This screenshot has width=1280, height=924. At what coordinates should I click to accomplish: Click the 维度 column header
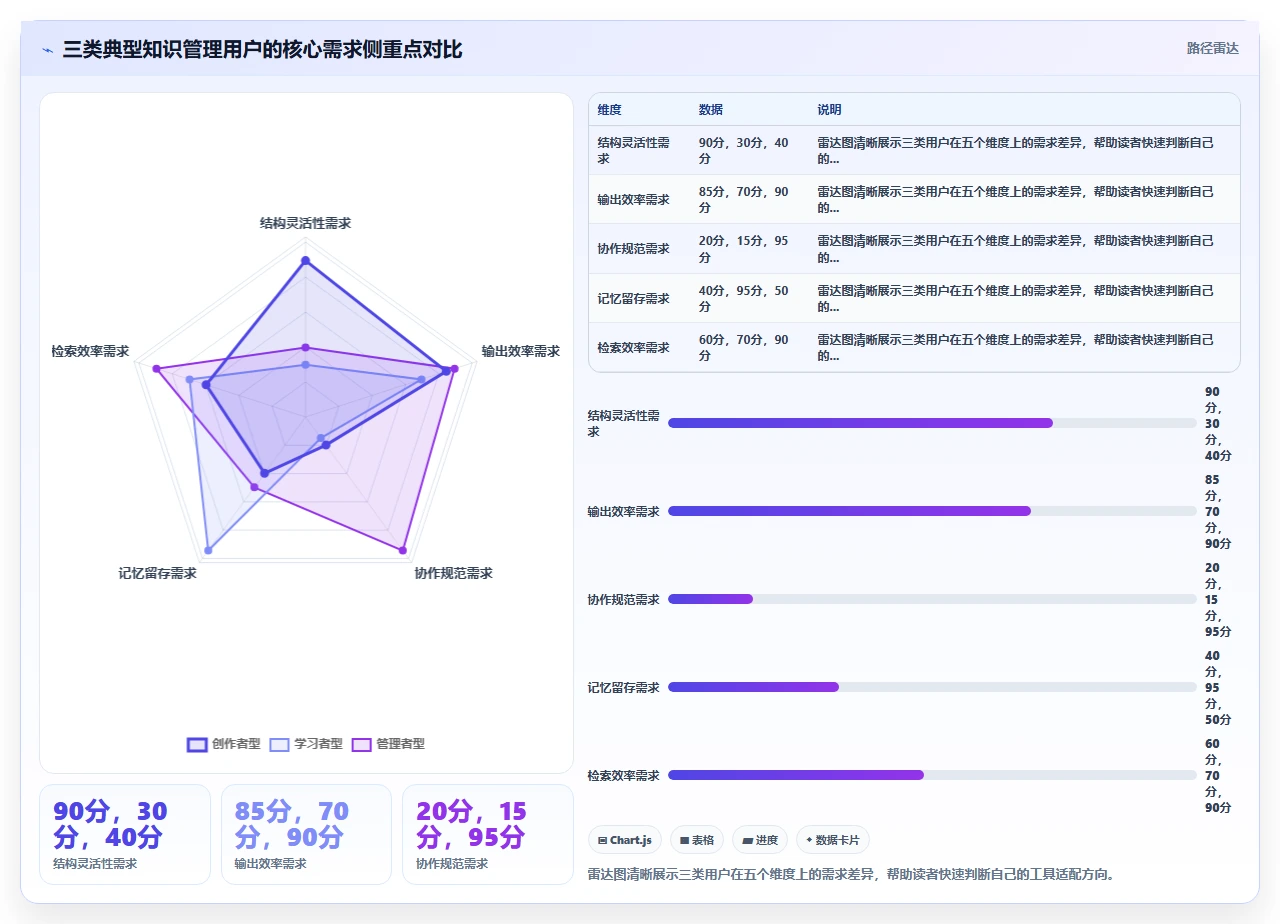609,109
